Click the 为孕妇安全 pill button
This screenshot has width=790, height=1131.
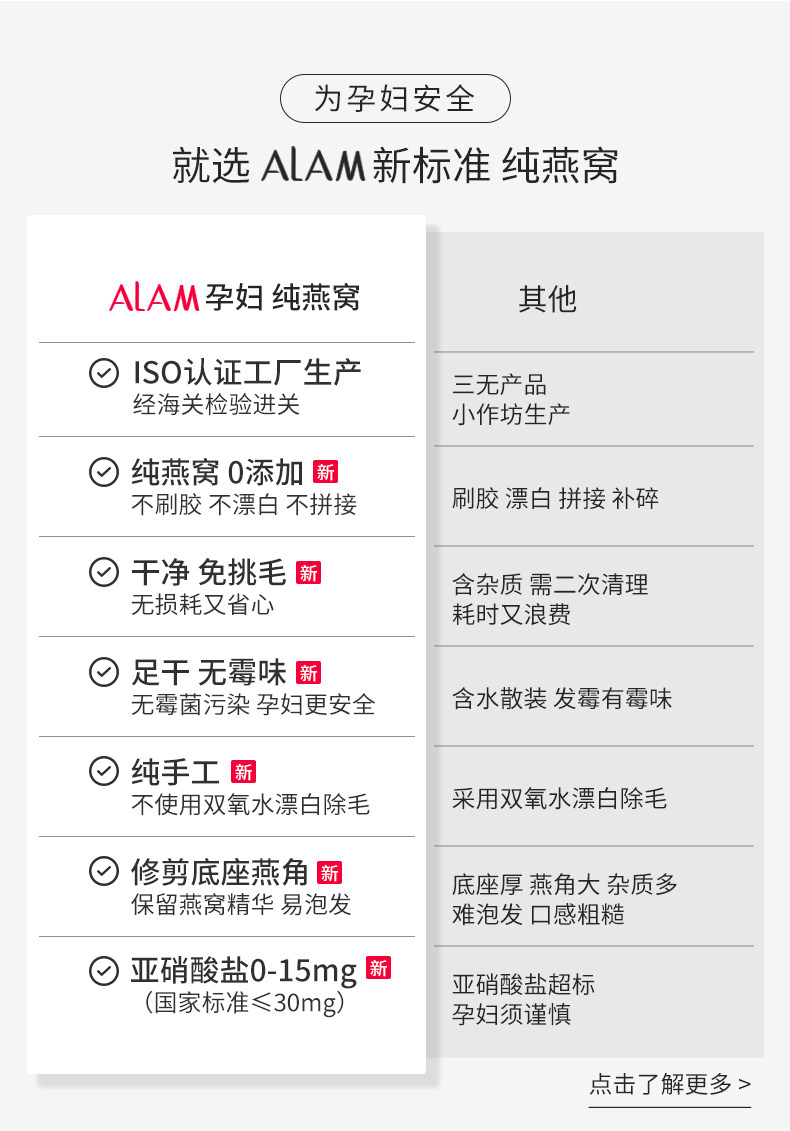[395, 99]
